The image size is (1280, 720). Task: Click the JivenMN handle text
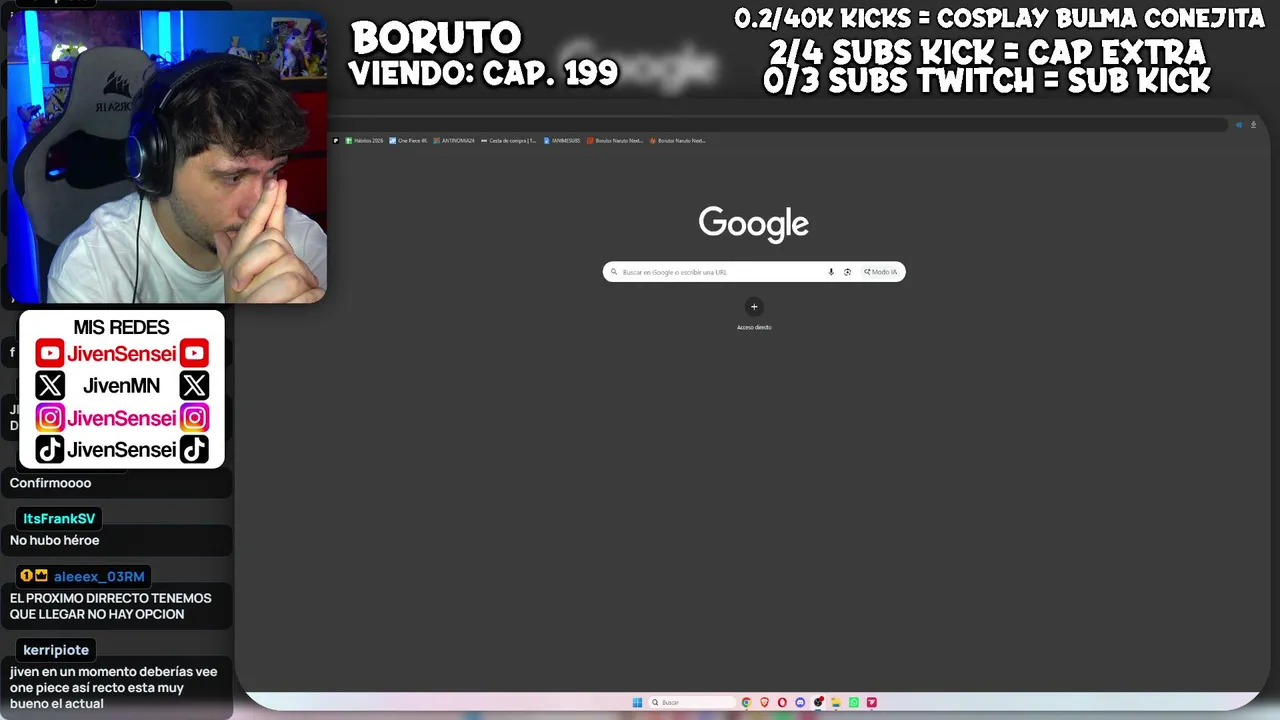122,385
